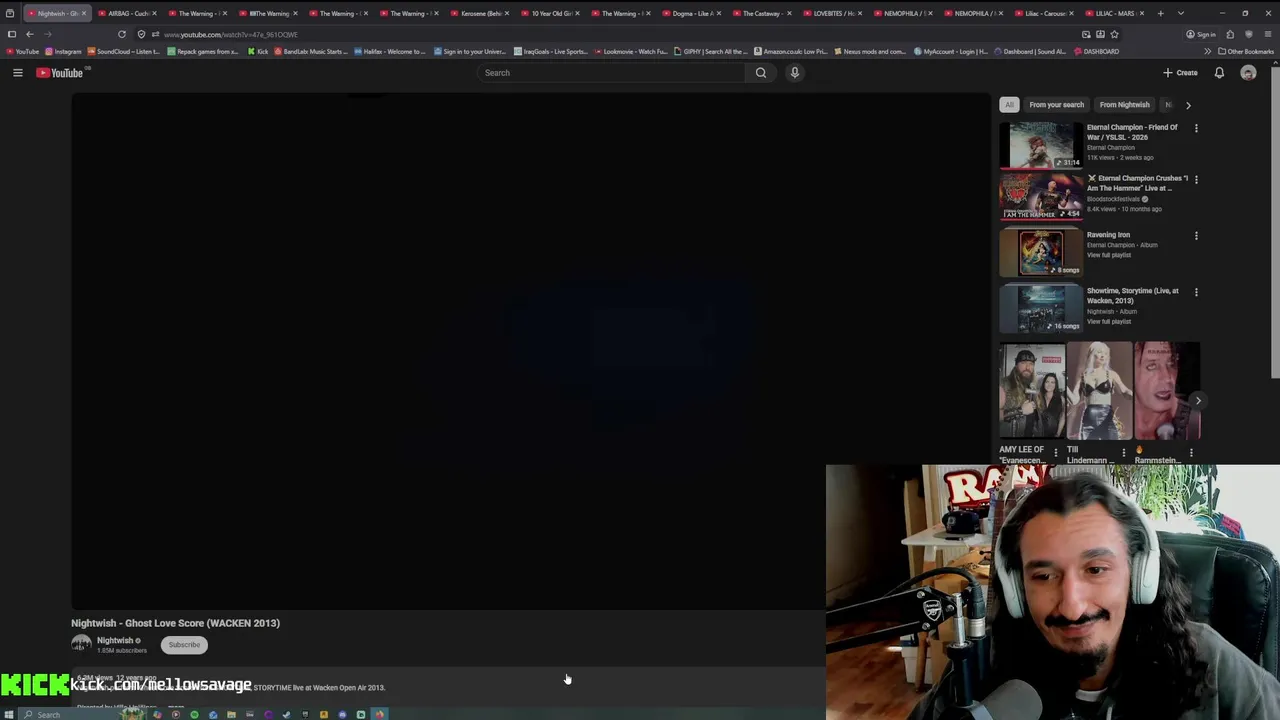Switch to the LOVEBITES browser tab
The image size is (1280, 720).
coord(833,13)
